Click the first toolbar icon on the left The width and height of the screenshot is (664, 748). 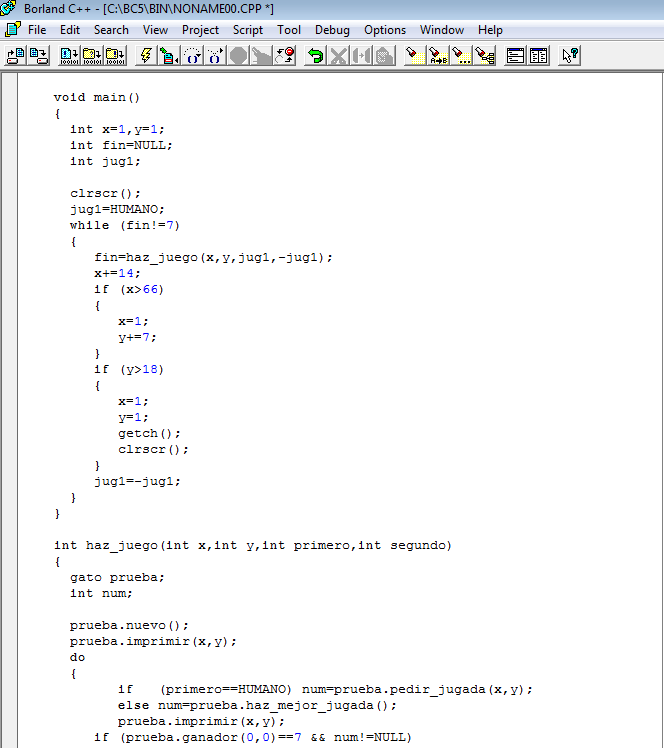(15, 56)
